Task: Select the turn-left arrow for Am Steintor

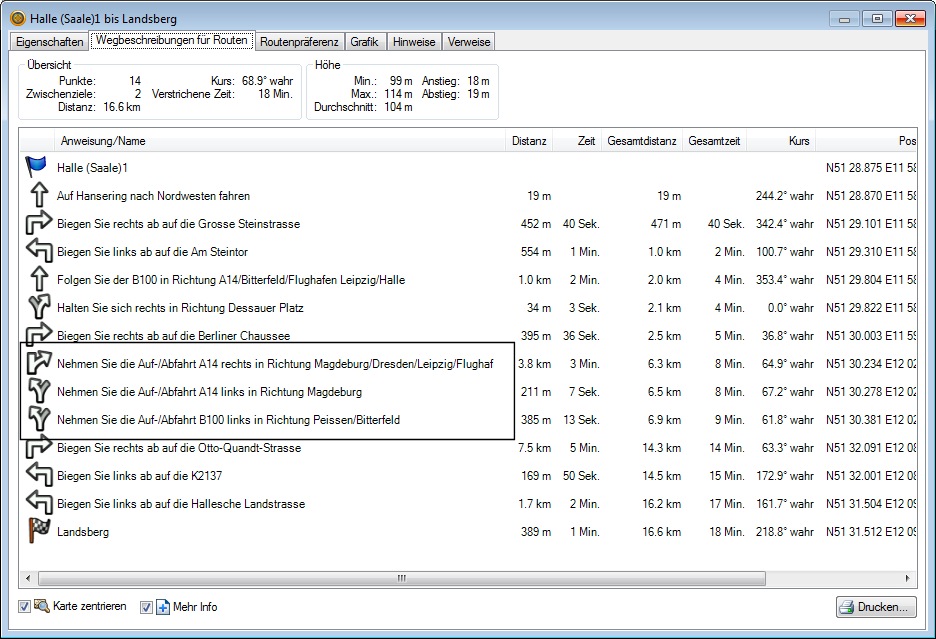Action: [37, 252]
